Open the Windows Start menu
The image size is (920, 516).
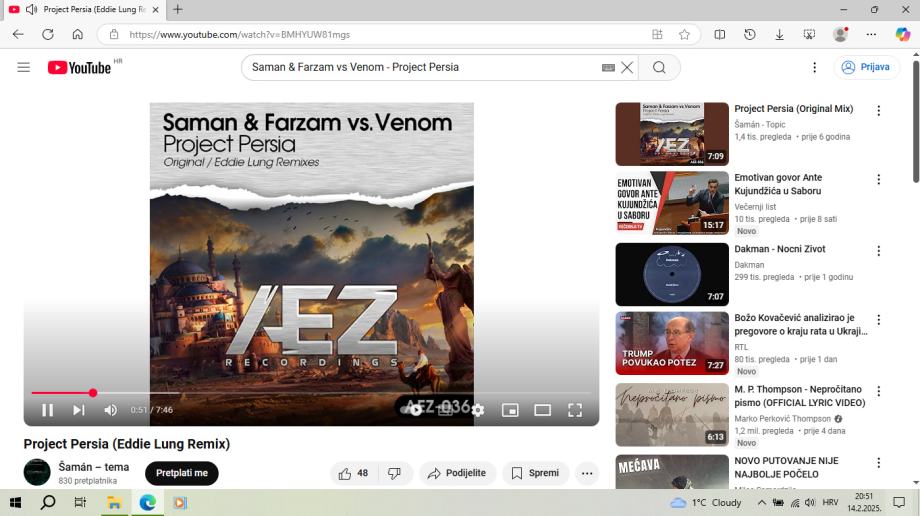(16, 502)
